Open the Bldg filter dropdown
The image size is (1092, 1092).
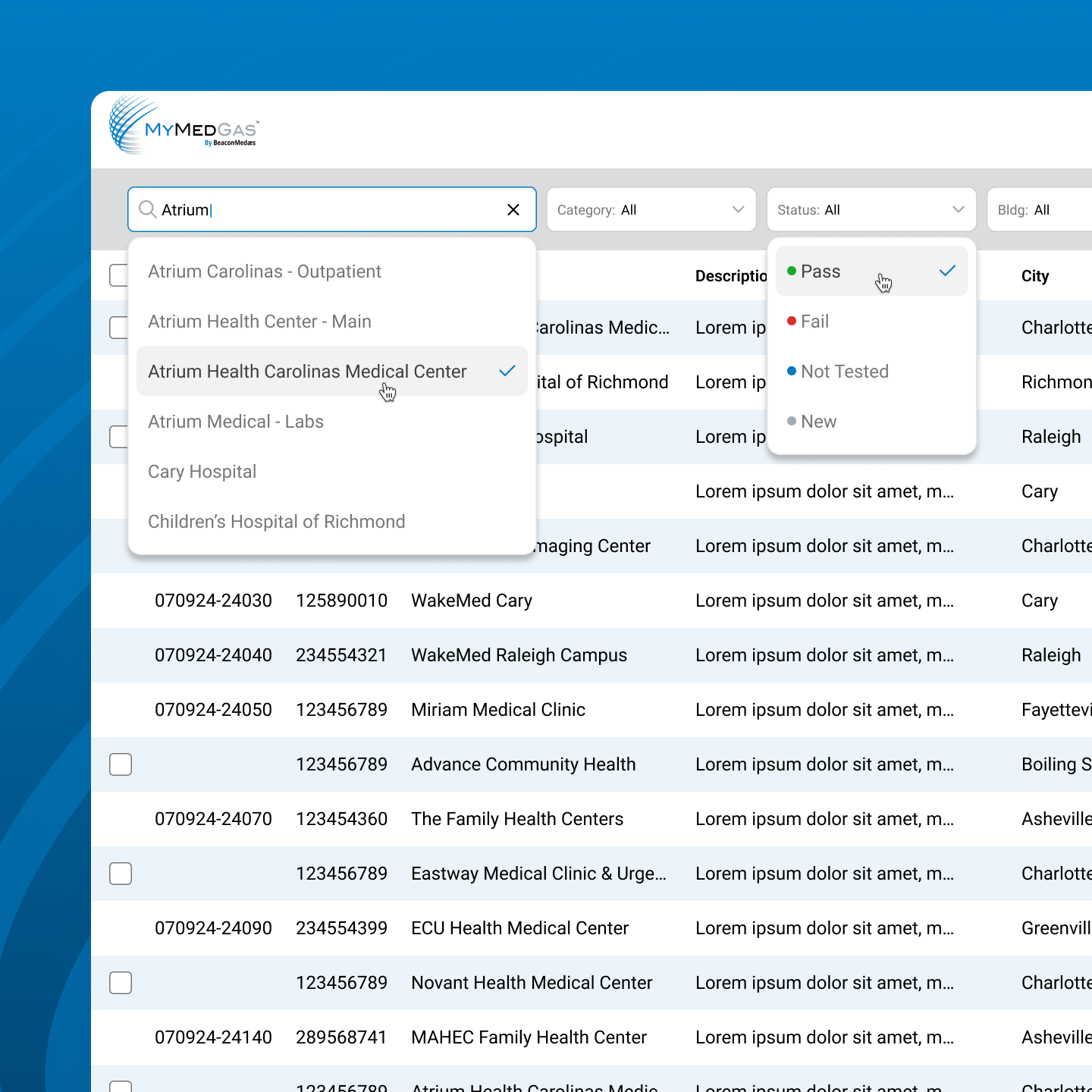pyautogui.click(x=1039, y=209)
